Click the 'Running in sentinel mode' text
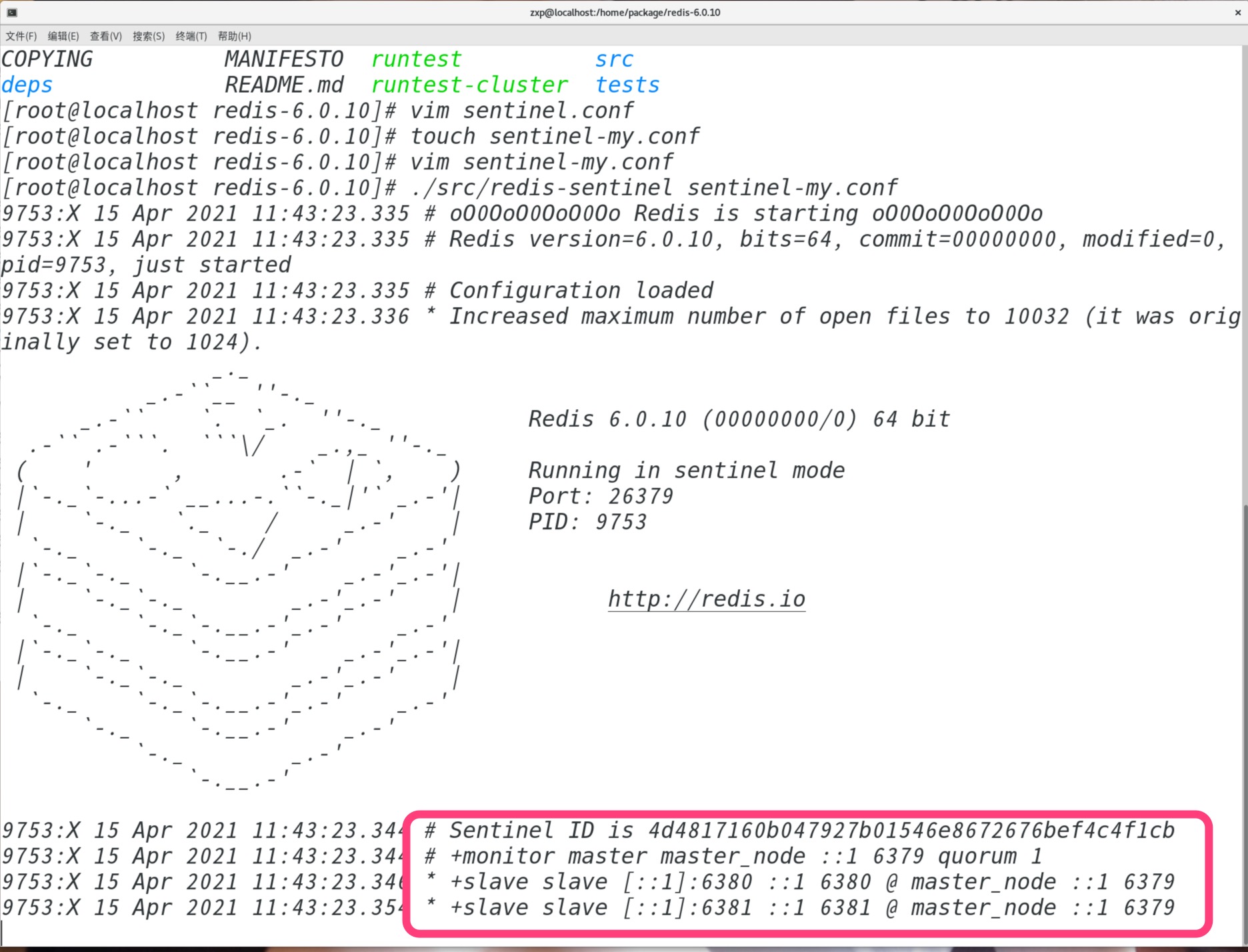This screenshot has width=1248, height=952. point(687,471)
